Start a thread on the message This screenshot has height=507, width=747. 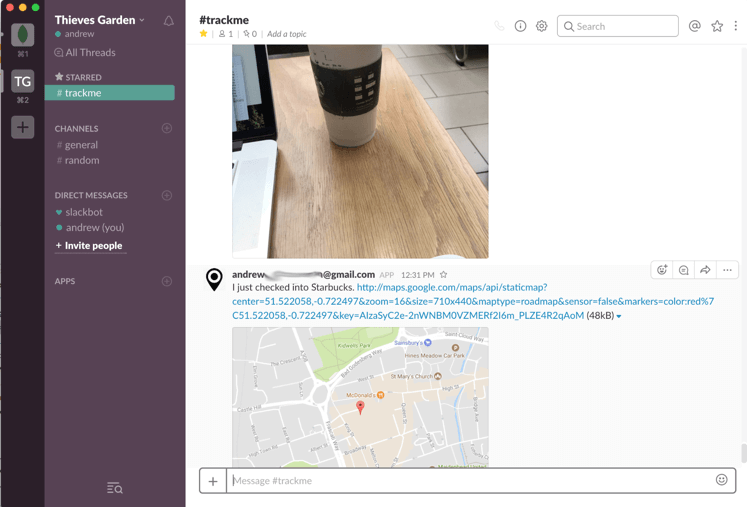pyautogui.click(x=684, y=270)
